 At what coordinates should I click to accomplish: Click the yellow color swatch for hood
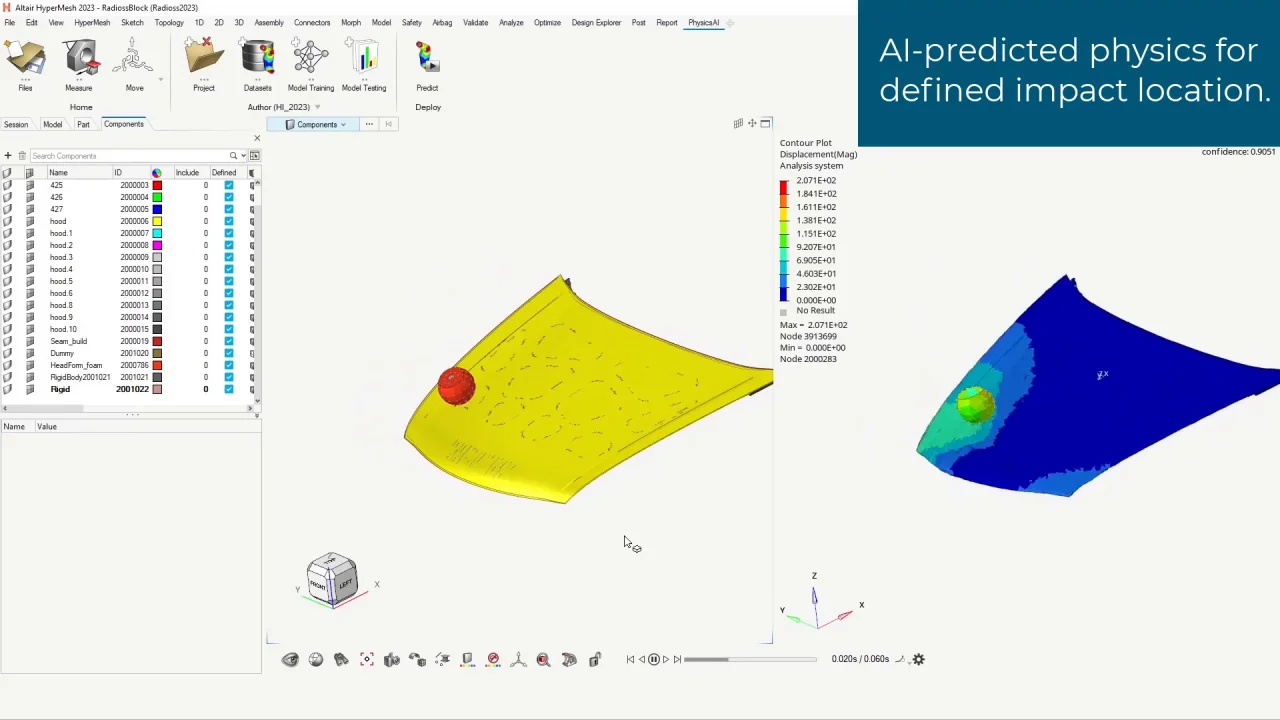pyautogui.click(x=157, y=221)
